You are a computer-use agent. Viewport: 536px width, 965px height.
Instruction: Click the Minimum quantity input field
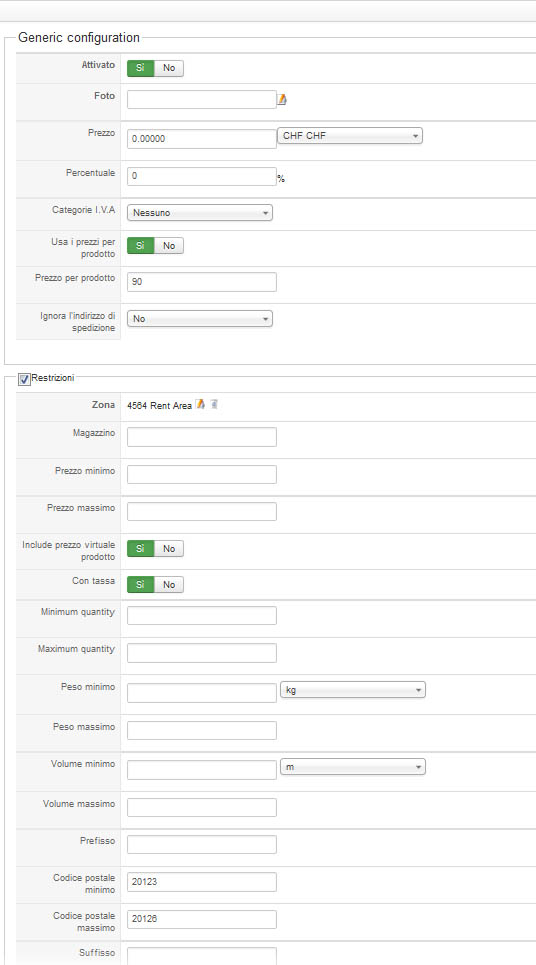(202, 615)
